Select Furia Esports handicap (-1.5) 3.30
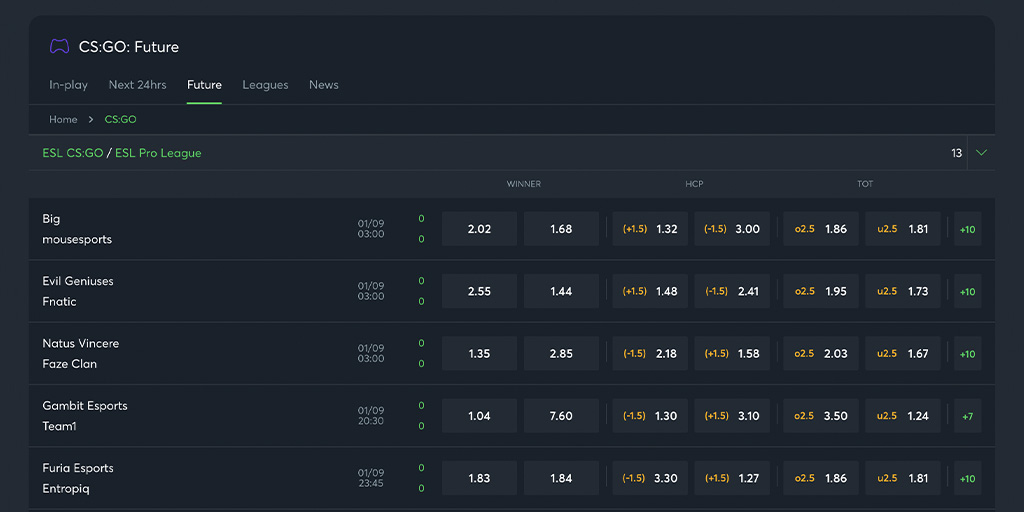Screen dimensions: 1024x512 tap(650, 478)
